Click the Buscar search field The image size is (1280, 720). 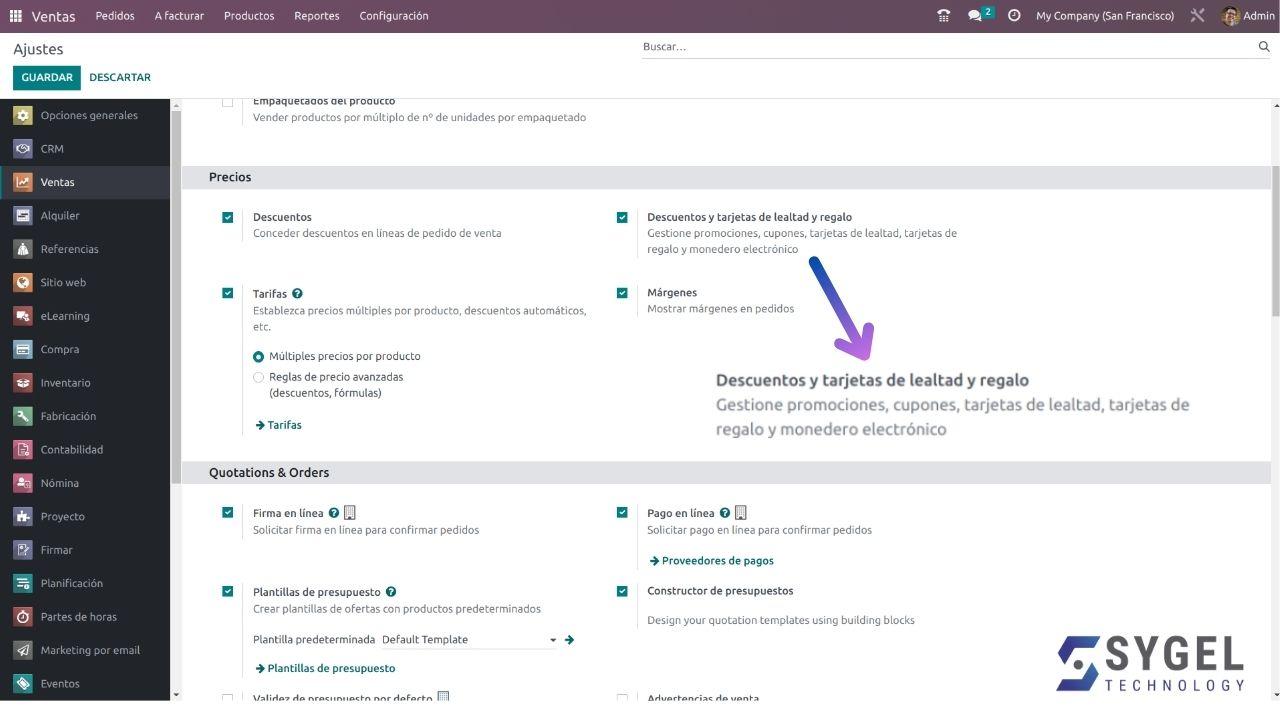point(948,47)
